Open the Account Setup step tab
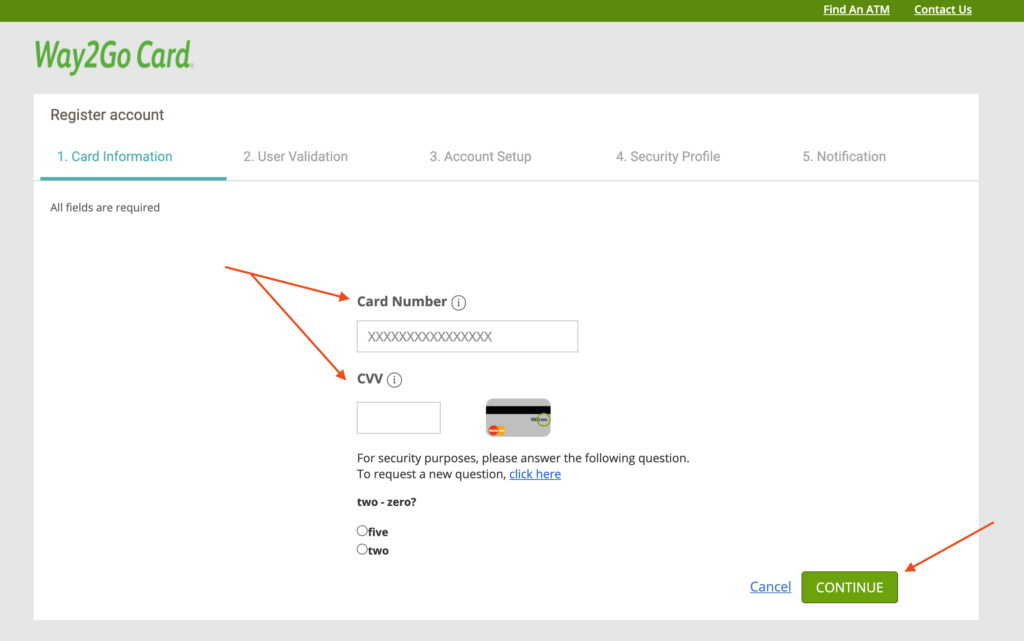Viewport: 1024px width, 641px height. tap(480, 157)
